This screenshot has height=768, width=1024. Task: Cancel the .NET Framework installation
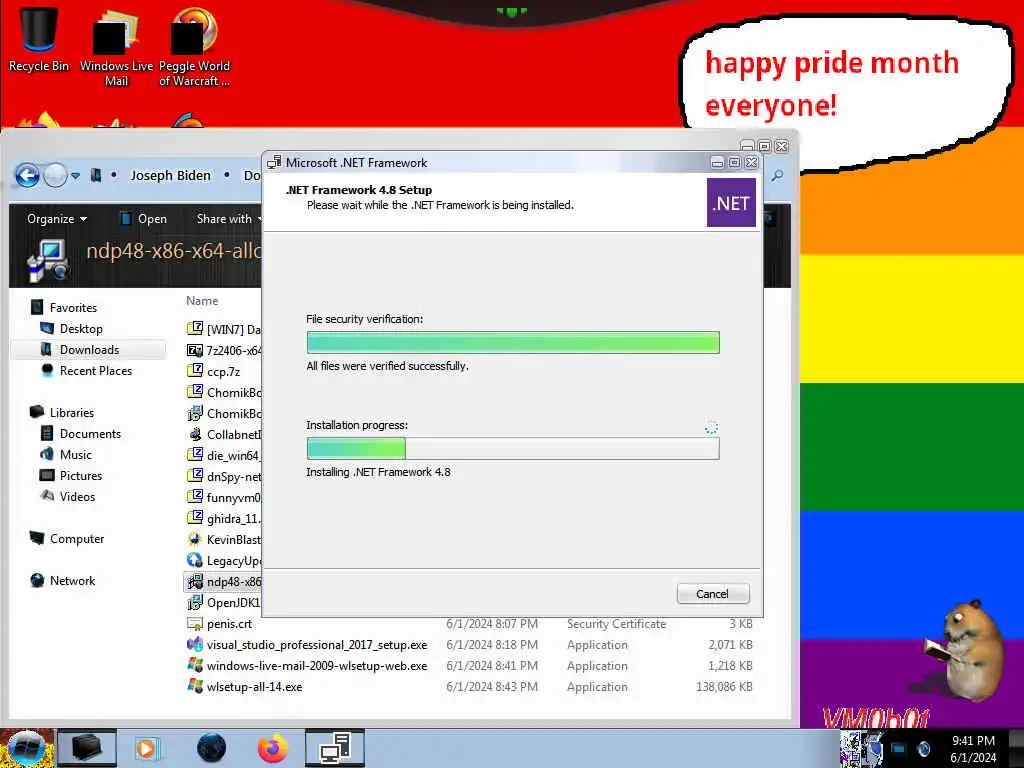pos(712,594)
